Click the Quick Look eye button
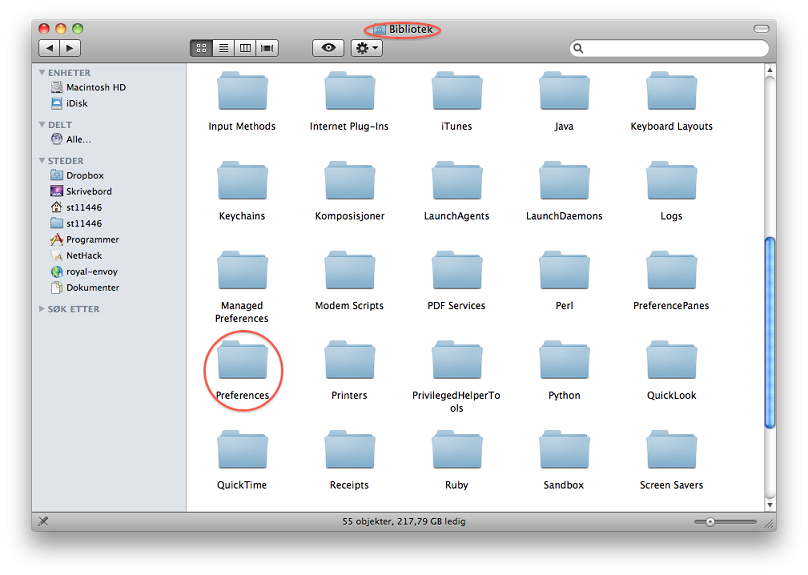The image size is (808, 575). pos(328,48)
